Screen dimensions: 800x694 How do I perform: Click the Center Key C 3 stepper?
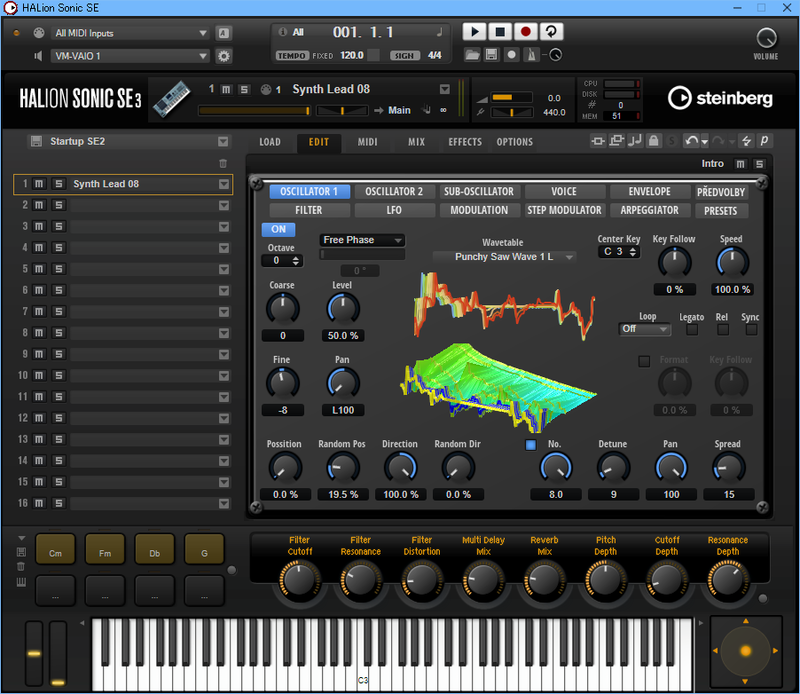619,252
